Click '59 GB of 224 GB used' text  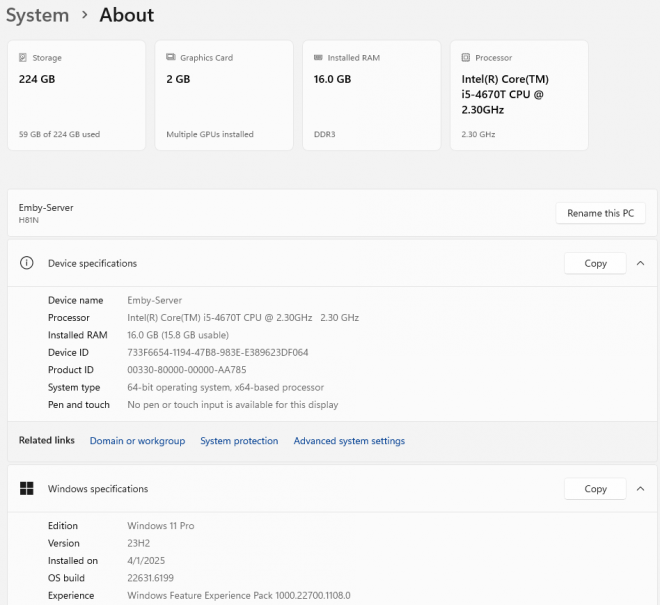pos(59,134)
